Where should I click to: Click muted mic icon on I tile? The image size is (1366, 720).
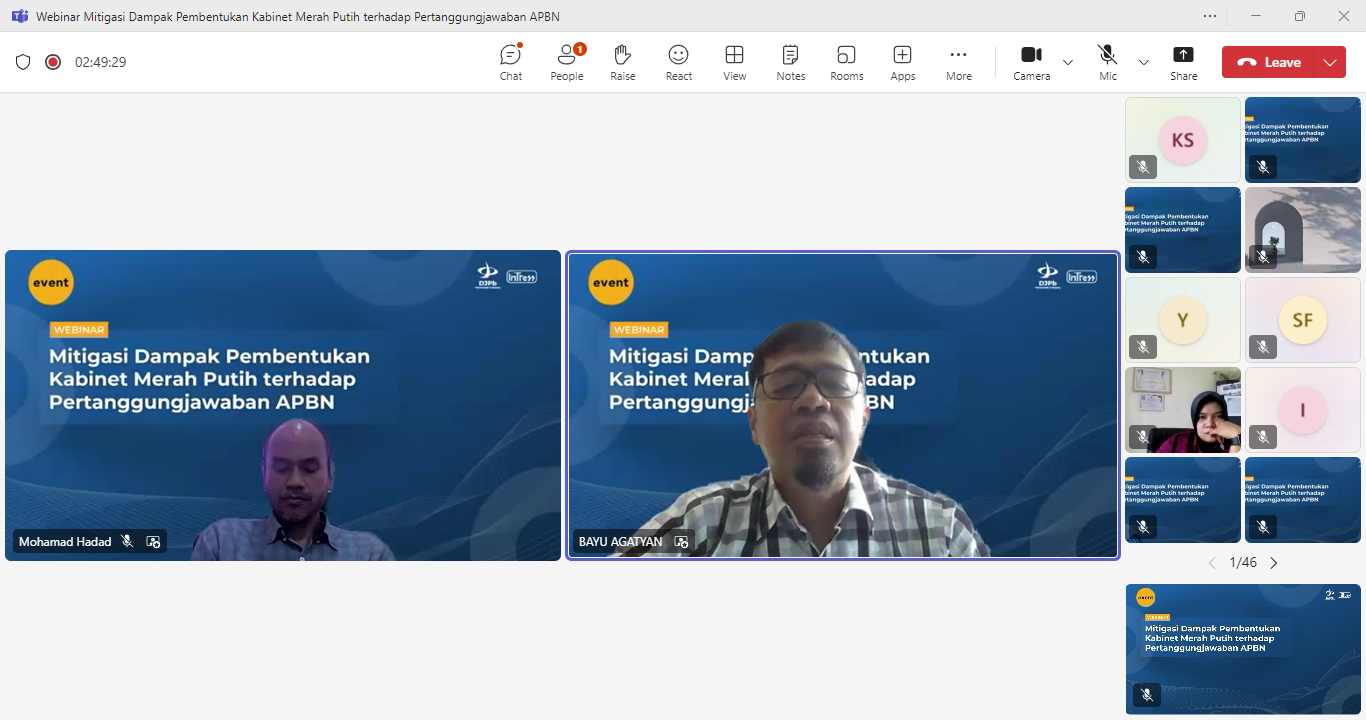(x=1263, y=437)
